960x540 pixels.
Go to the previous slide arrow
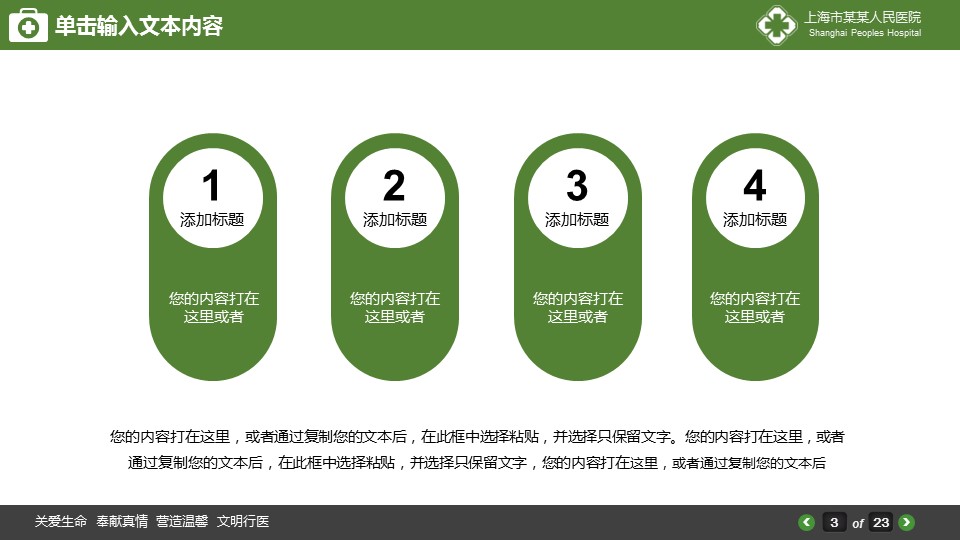(806, 522)
